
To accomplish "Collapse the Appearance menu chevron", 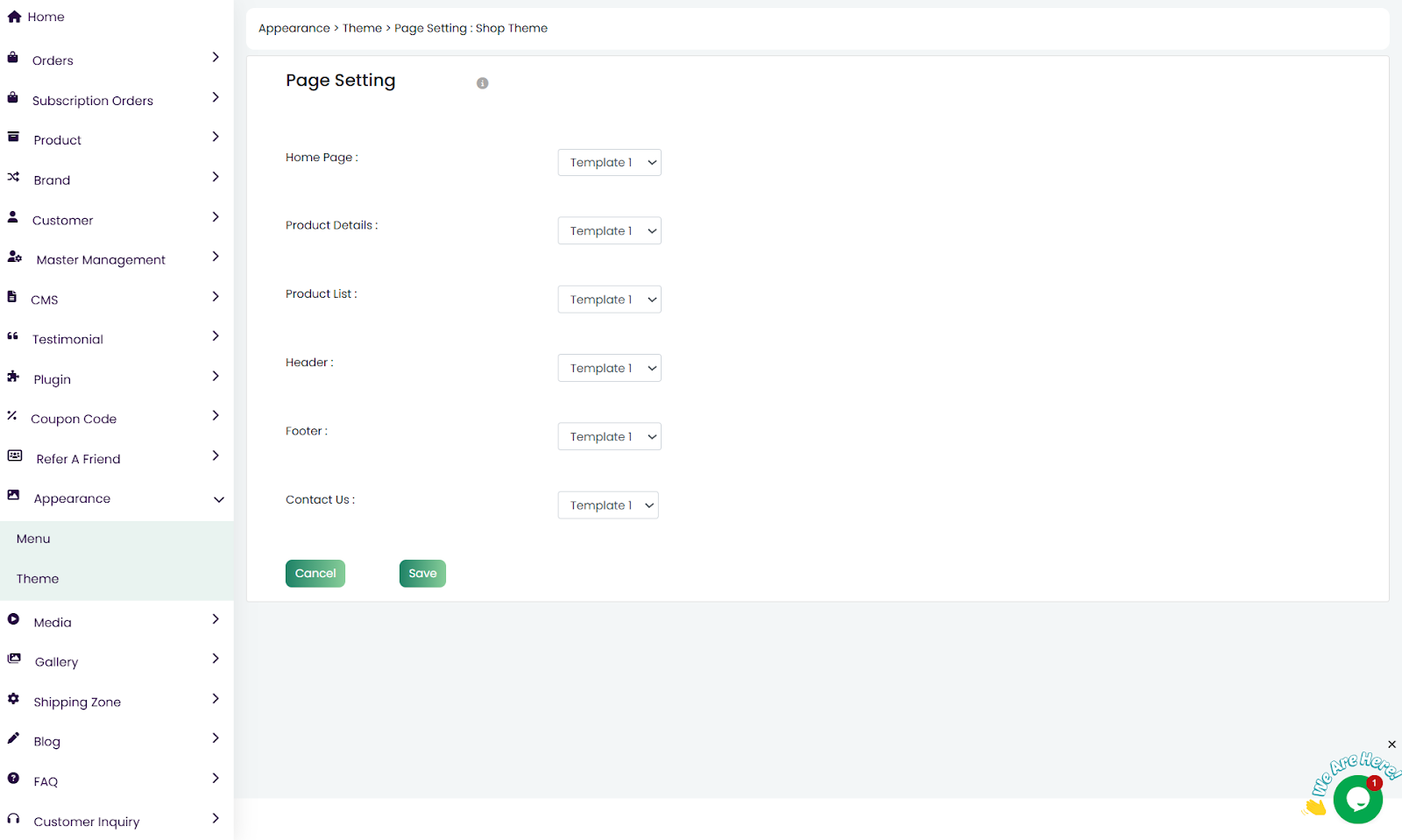I will tap(218, 499).
